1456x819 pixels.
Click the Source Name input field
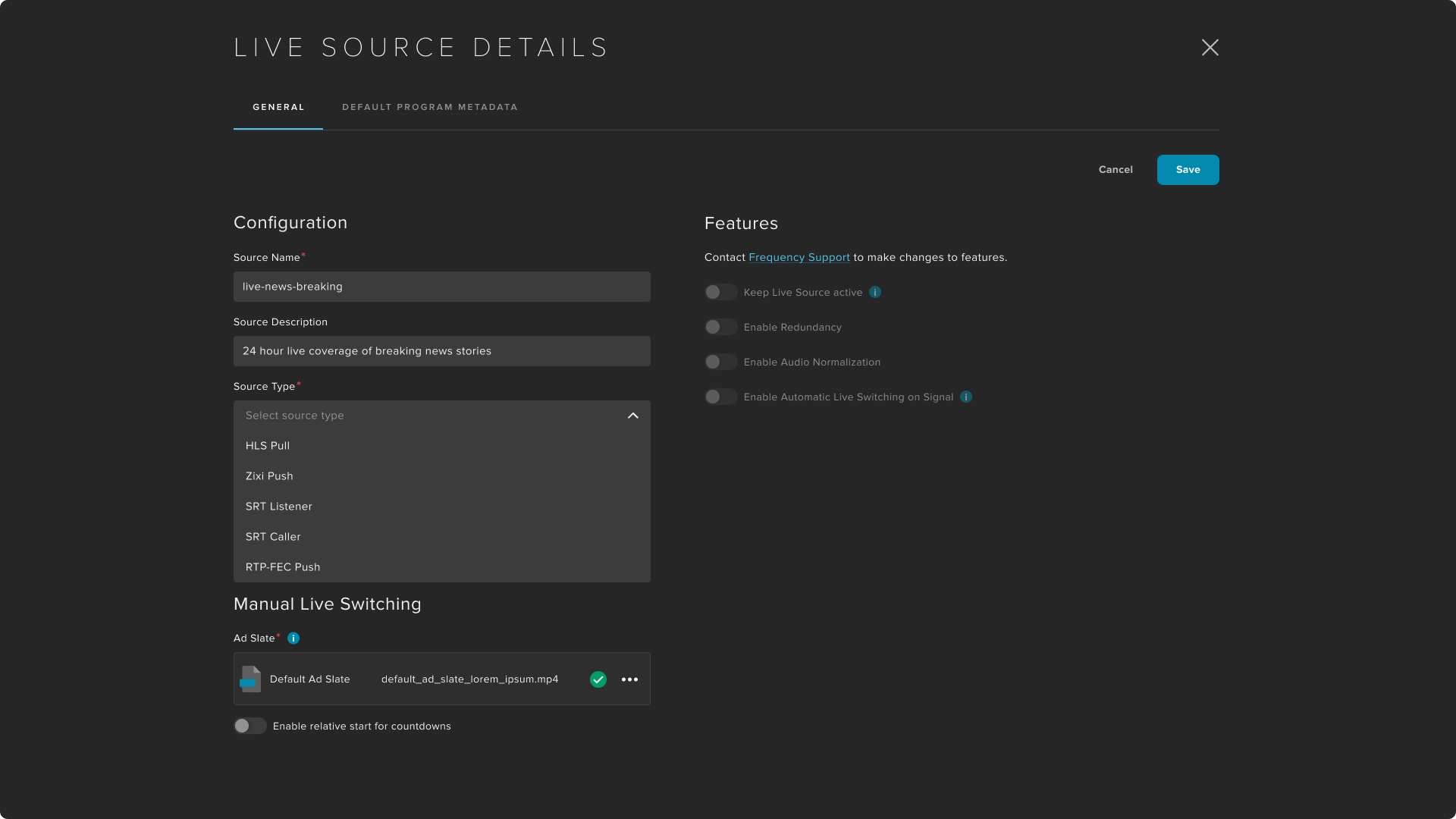[x=441, y=287]
